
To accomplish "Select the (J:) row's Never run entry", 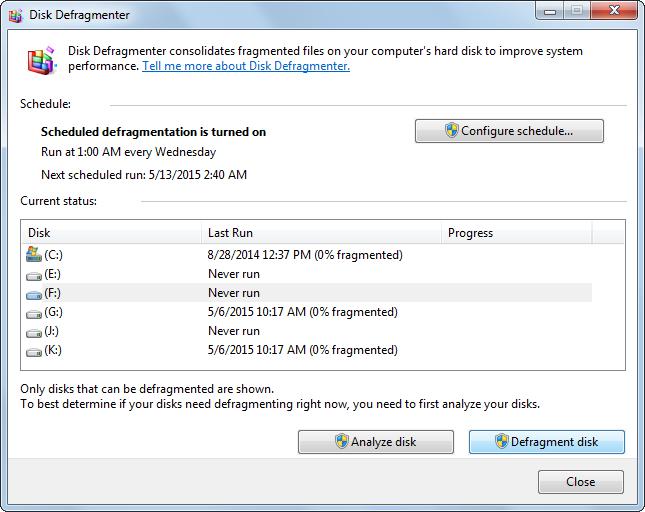I will tap(234, 331).
